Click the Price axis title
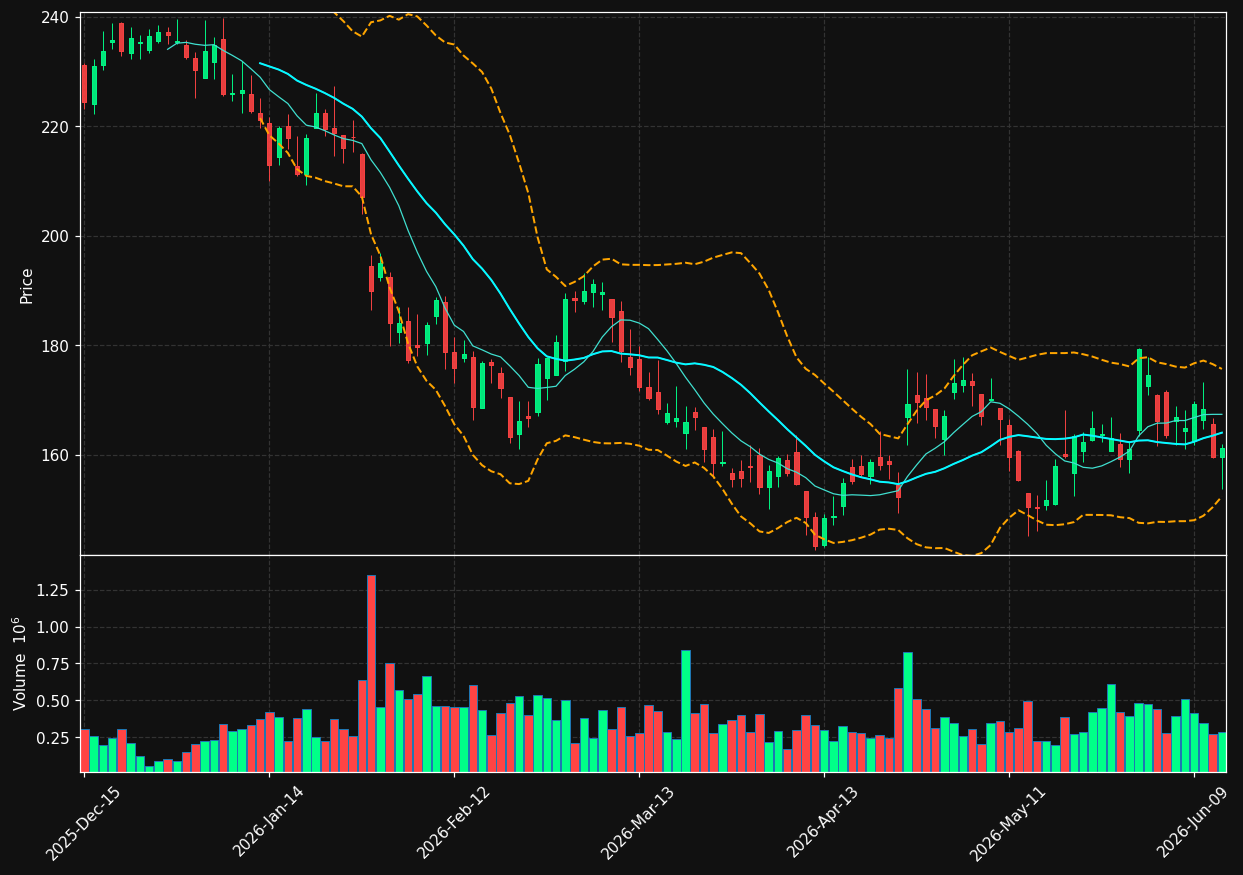 [x=26, y=285]
